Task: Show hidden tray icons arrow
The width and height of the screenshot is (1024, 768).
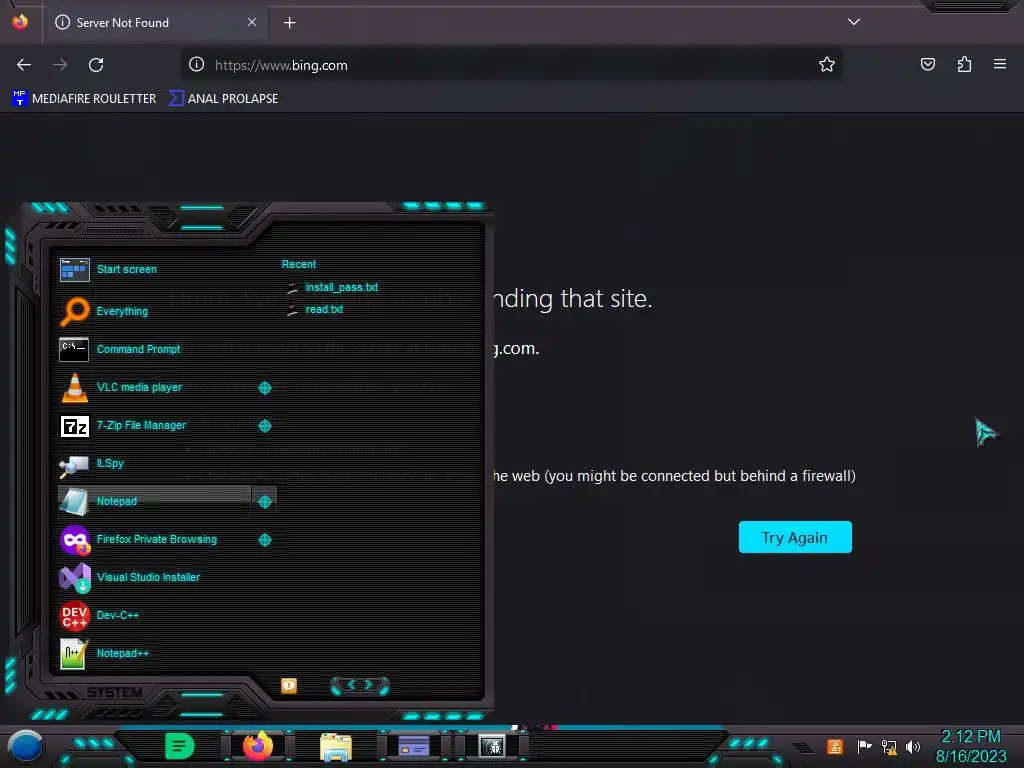Action: tap(803, 748)
